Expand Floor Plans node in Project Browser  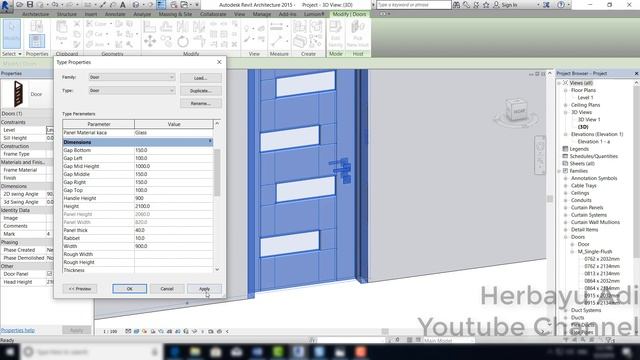[x=566, y=90]
